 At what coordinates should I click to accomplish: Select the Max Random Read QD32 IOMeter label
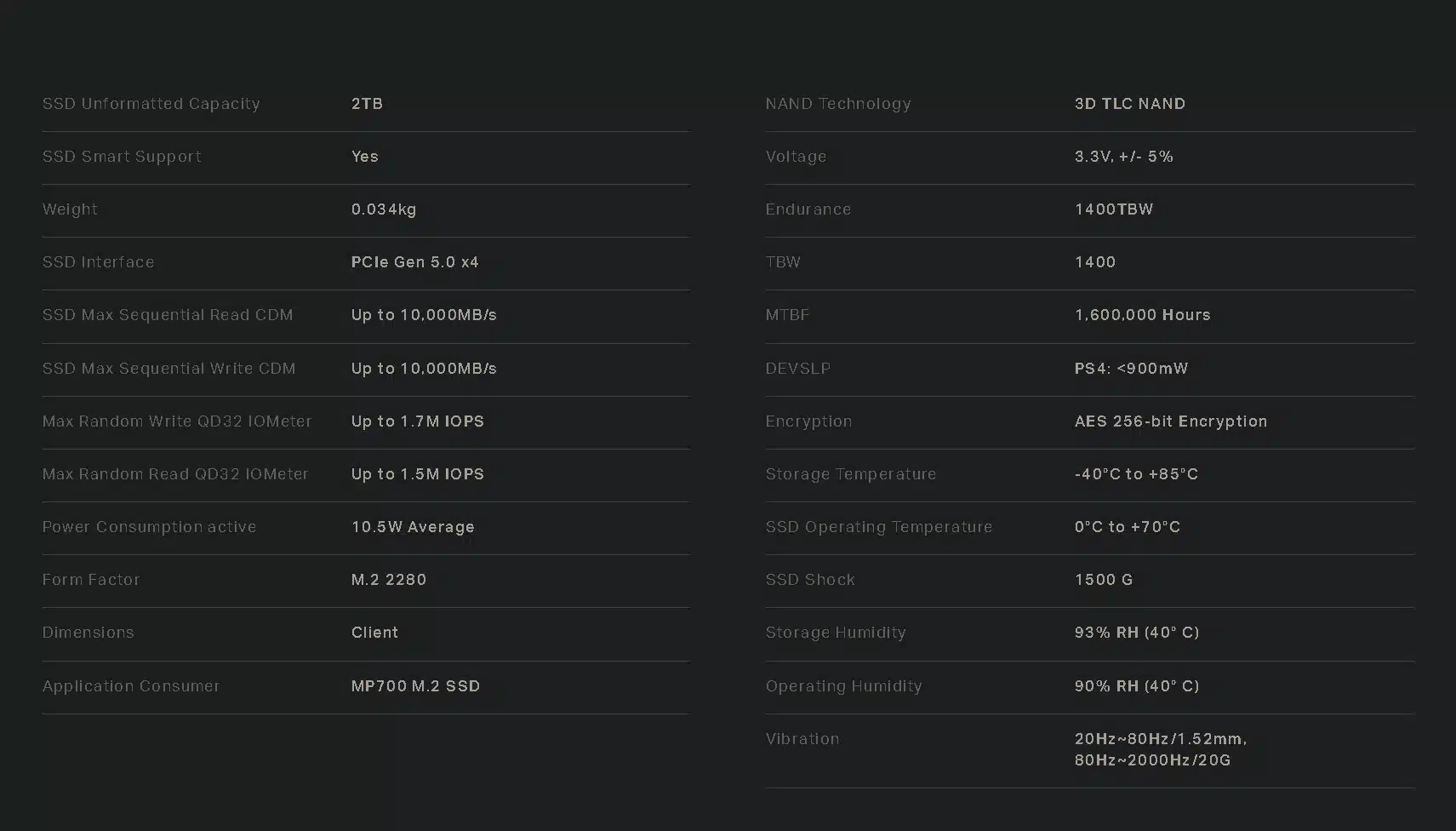pyautogui.click(x=175, y=474)
